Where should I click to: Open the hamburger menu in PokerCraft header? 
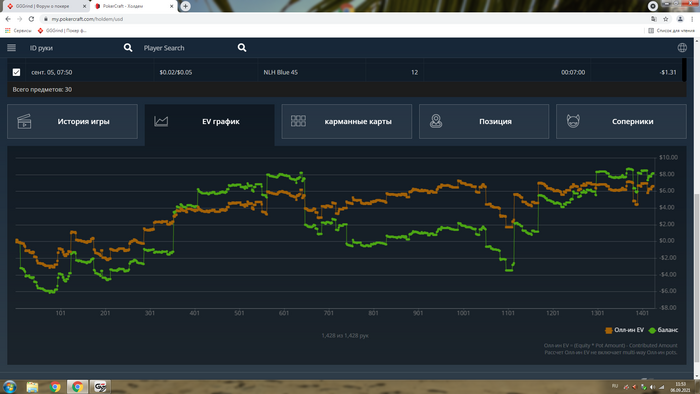pos(11,48)
